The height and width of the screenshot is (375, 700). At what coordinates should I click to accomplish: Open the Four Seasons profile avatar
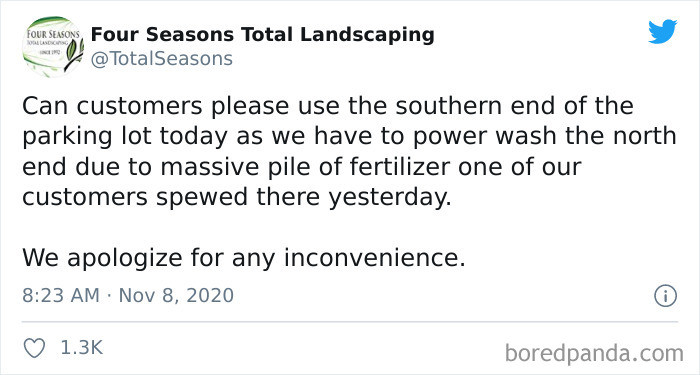pyautogui.click(x=53, y=47)
